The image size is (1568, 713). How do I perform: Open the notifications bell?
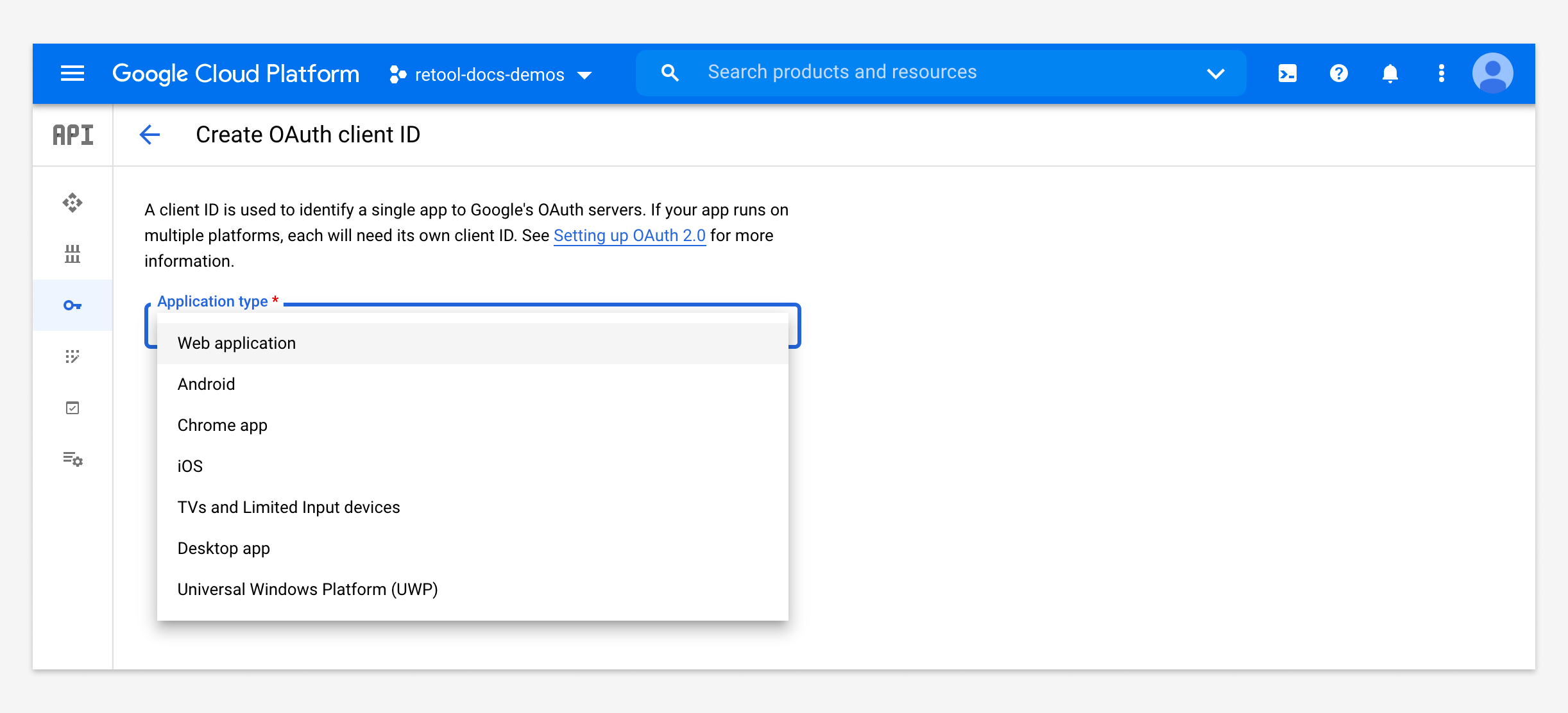click(1390, 74)
